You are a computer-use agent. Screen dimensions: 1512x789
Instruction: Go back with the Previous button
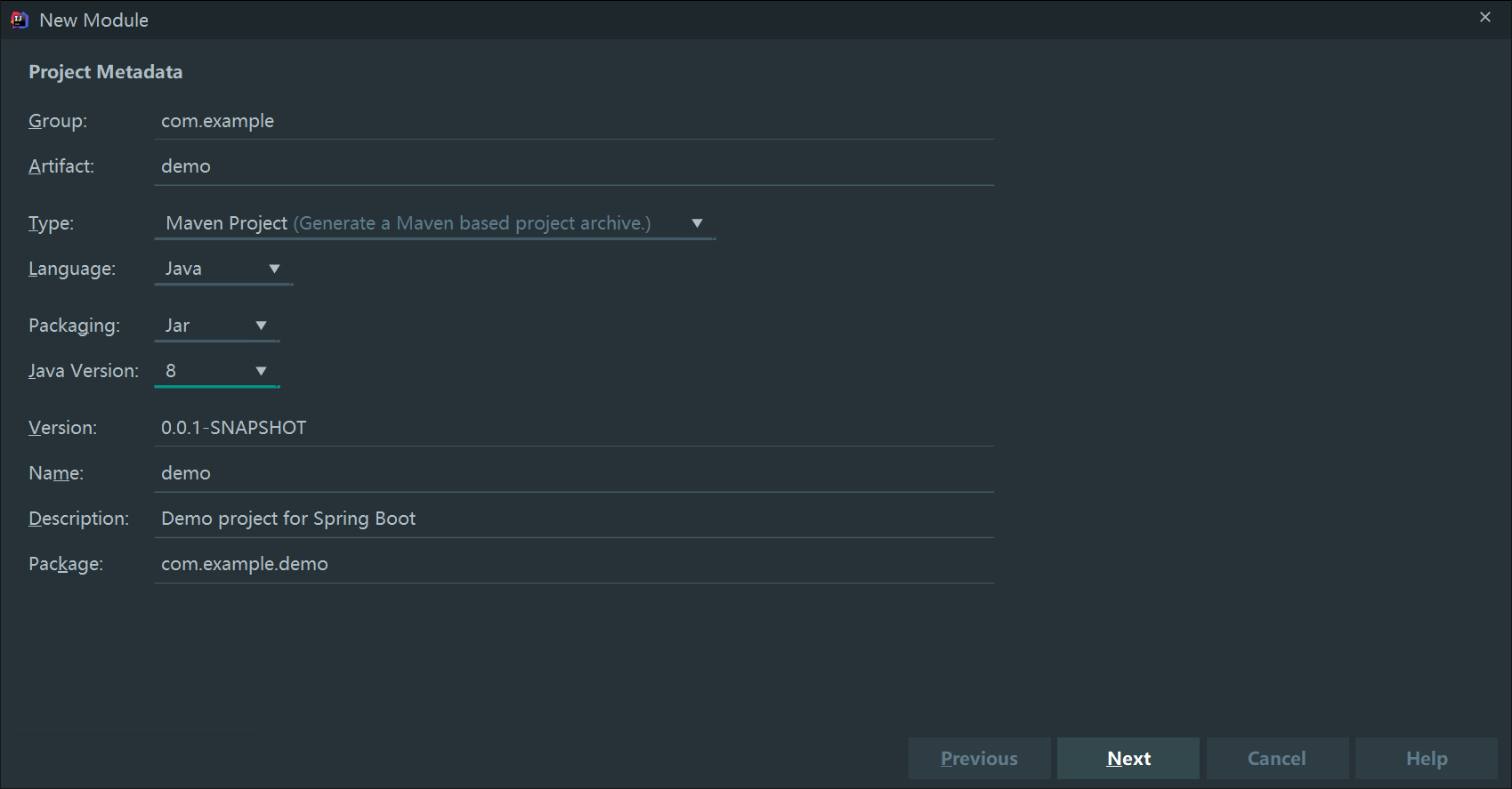point(979,759)
